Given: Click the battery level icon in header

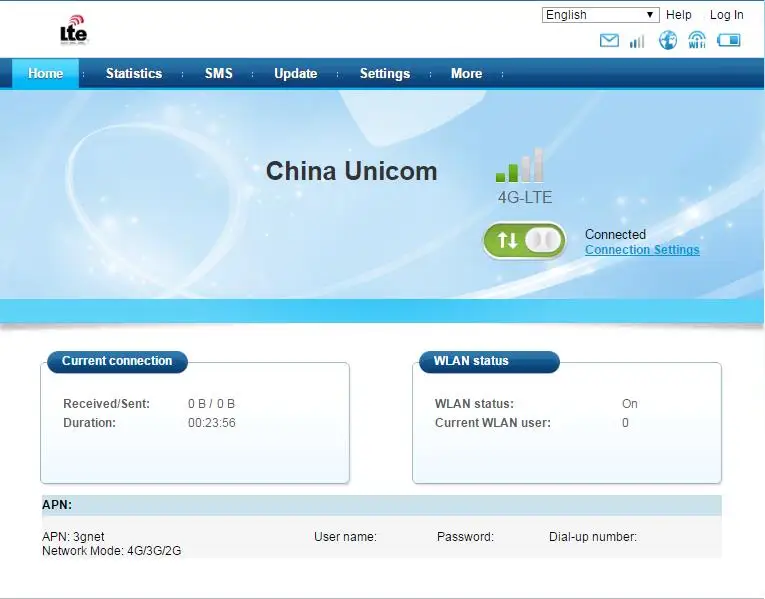Looking at the screenshot, I should click(x=728, y=40).
